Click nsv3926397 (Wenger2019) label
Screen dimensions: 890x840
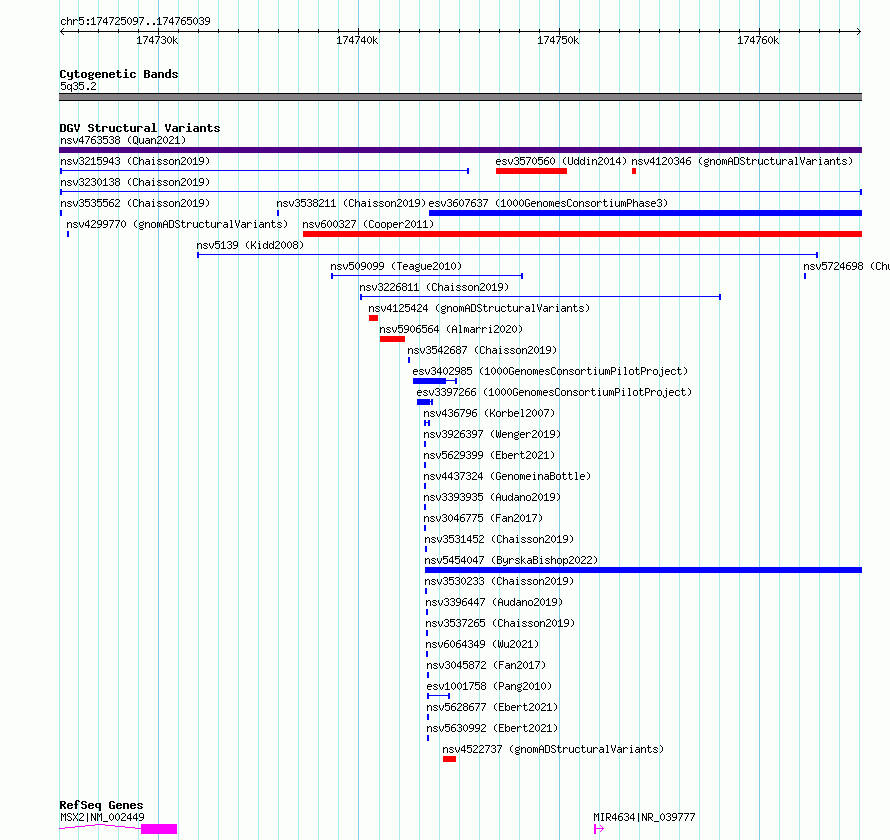tap(492, 434)
